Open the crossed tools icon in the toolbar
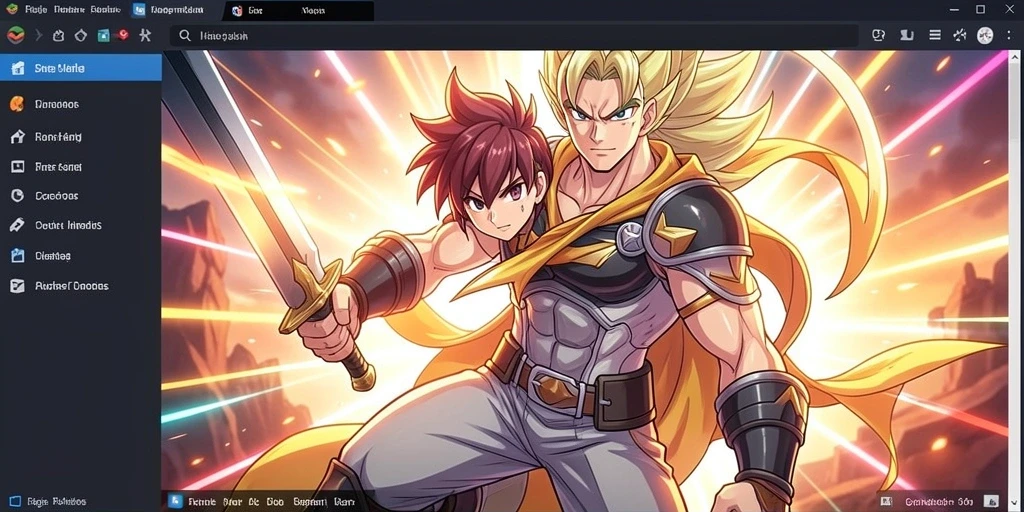1024x512 pixels. [x=145, y=35]
